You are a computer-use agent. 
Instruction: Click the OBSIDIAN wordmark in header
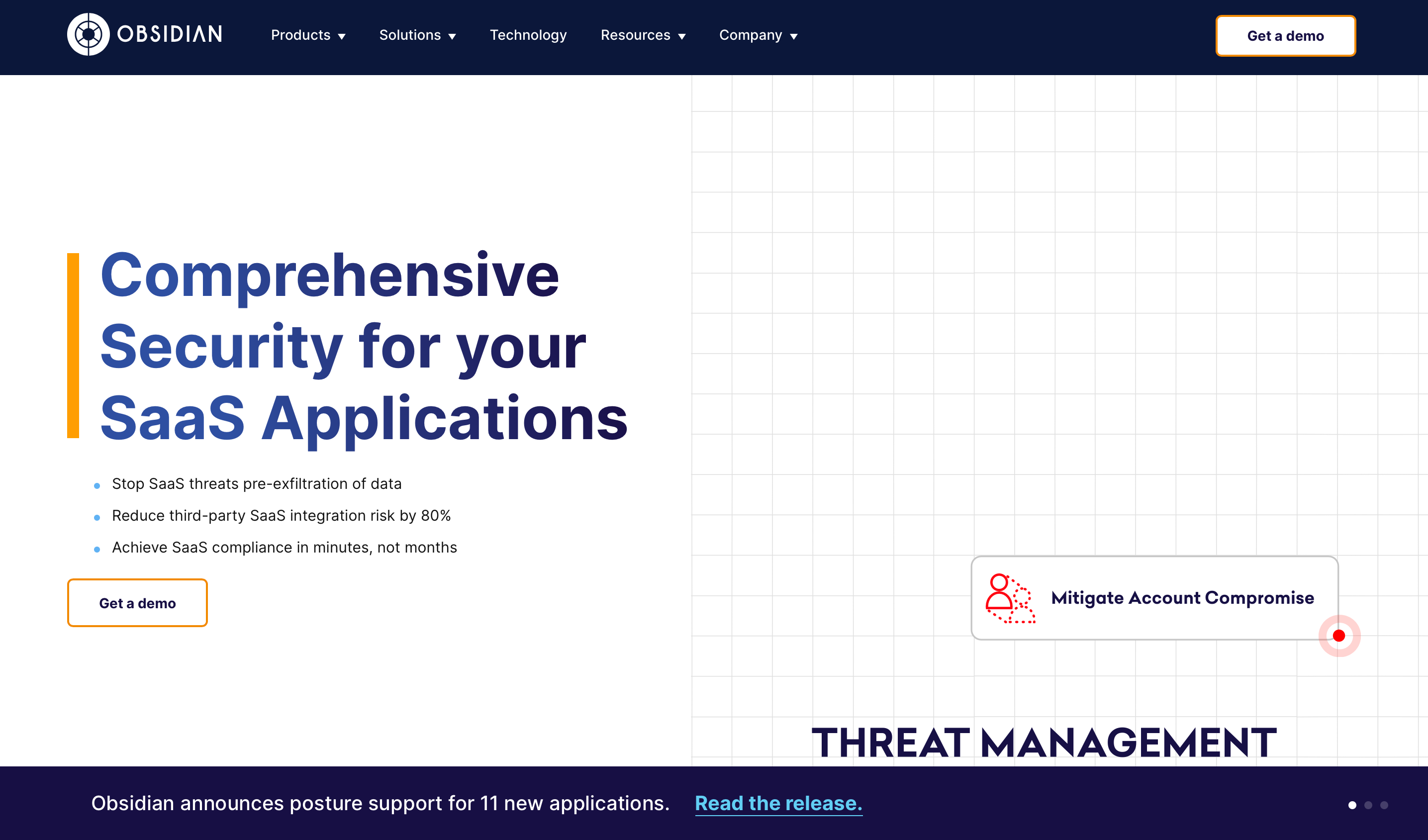coord(170,34)
